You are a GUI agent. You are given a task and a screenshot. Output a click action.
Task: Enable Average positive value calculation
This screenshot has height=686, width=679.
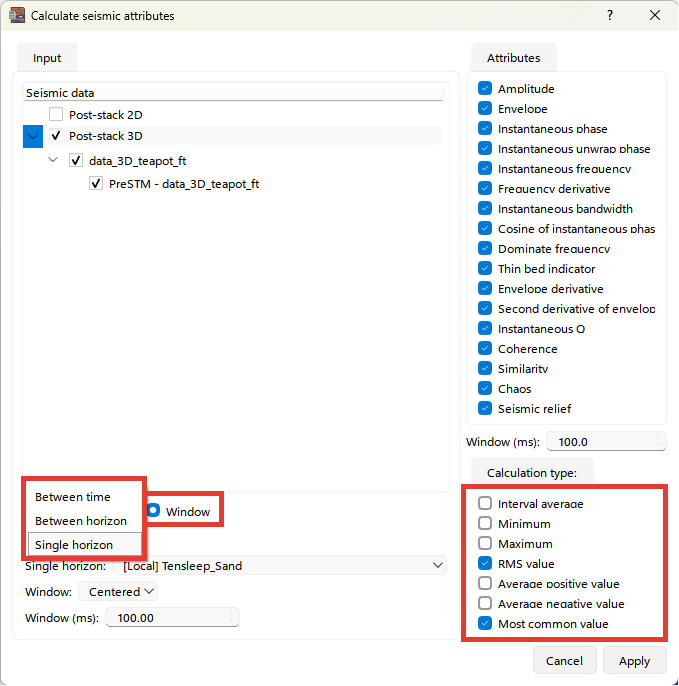pyautogui.click(x=485, y=584)
